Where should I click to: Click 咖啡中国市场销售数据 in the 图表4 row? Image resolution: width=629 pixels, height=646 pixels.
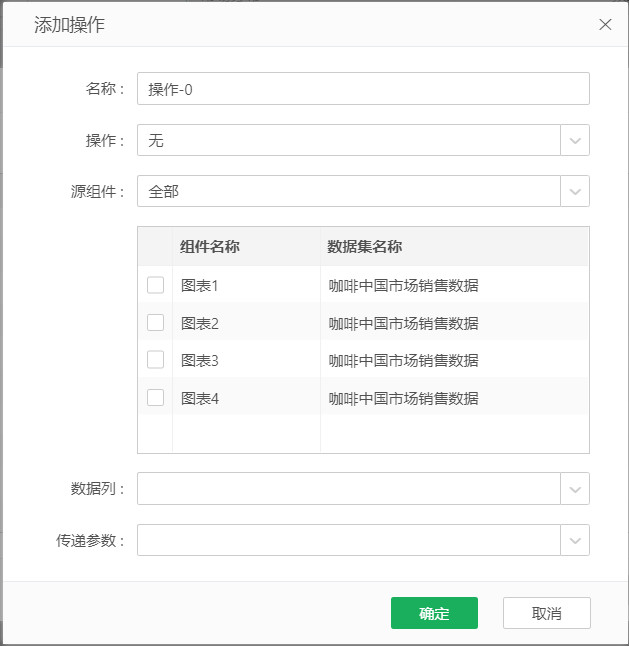(x=403, y=398)
